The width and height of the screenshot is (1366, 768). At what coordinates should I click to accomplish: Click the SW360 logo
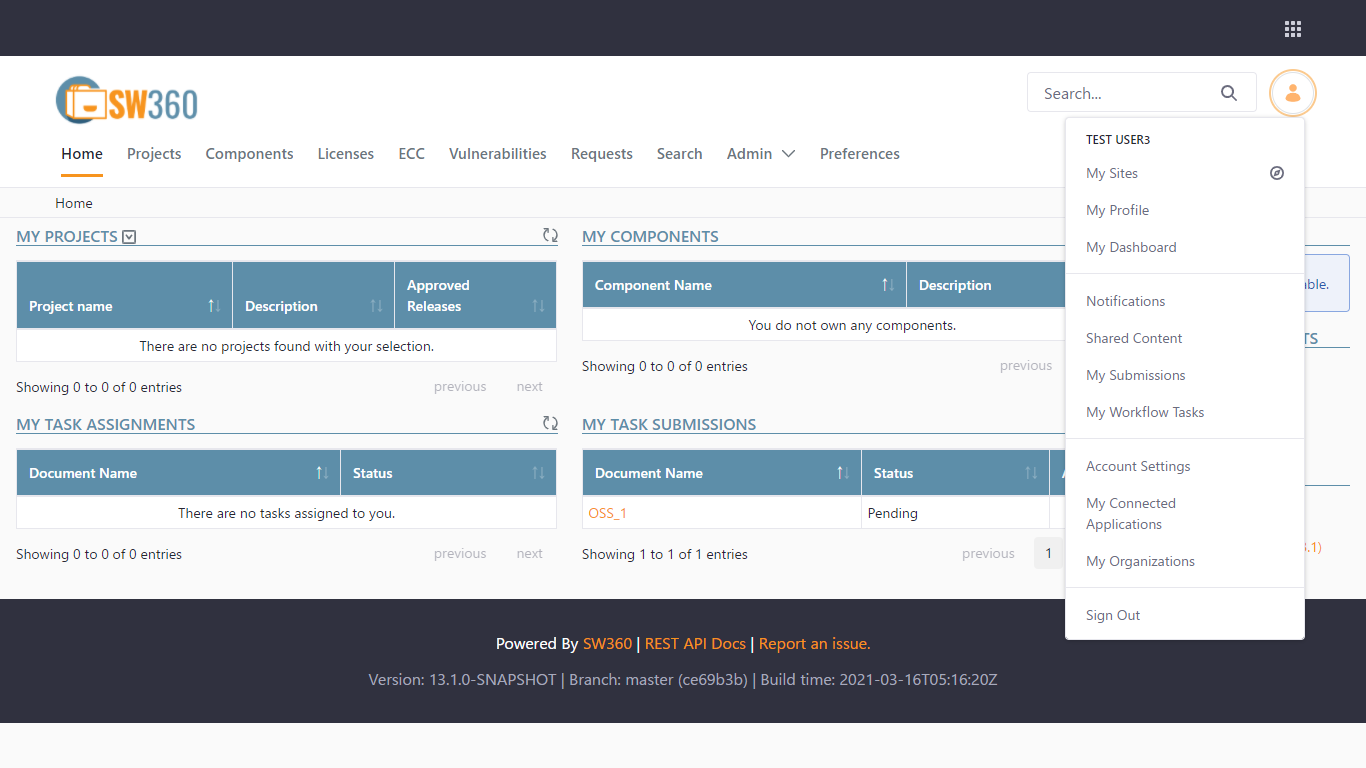[x=127, y=100]
